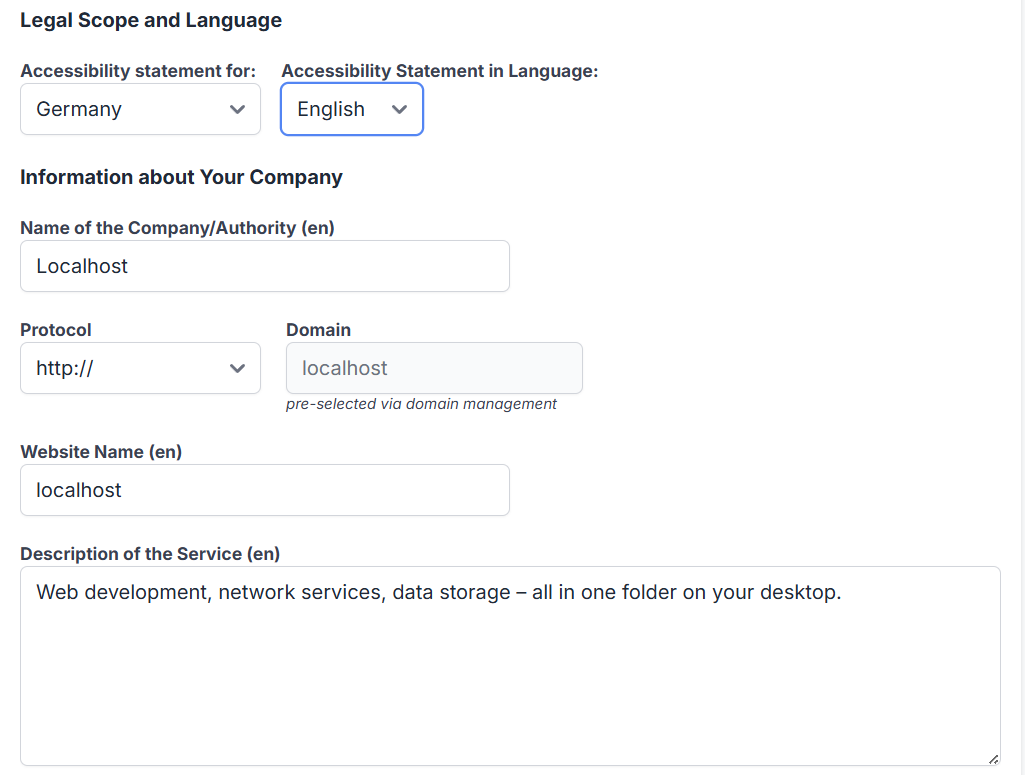Open the language dropdown showing English
This screenshot has width=1025, height=775.
tap(351, 109)
